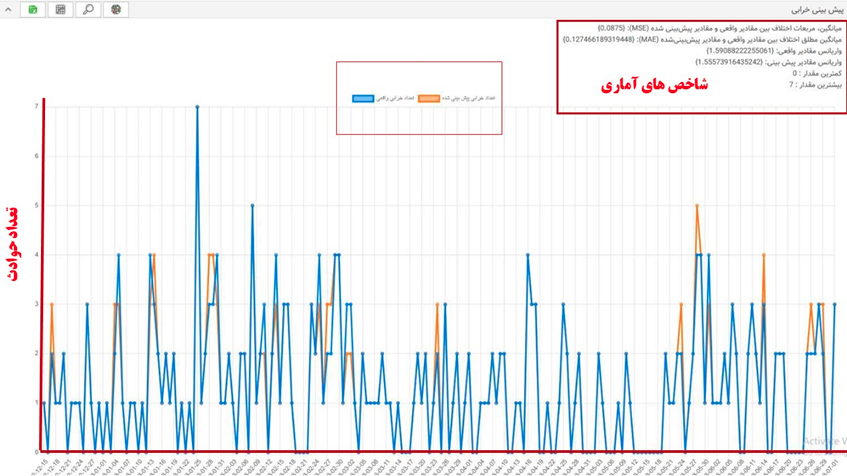Click the MAE statistic value line
This screenshot has height=476, width=847.
702,39
